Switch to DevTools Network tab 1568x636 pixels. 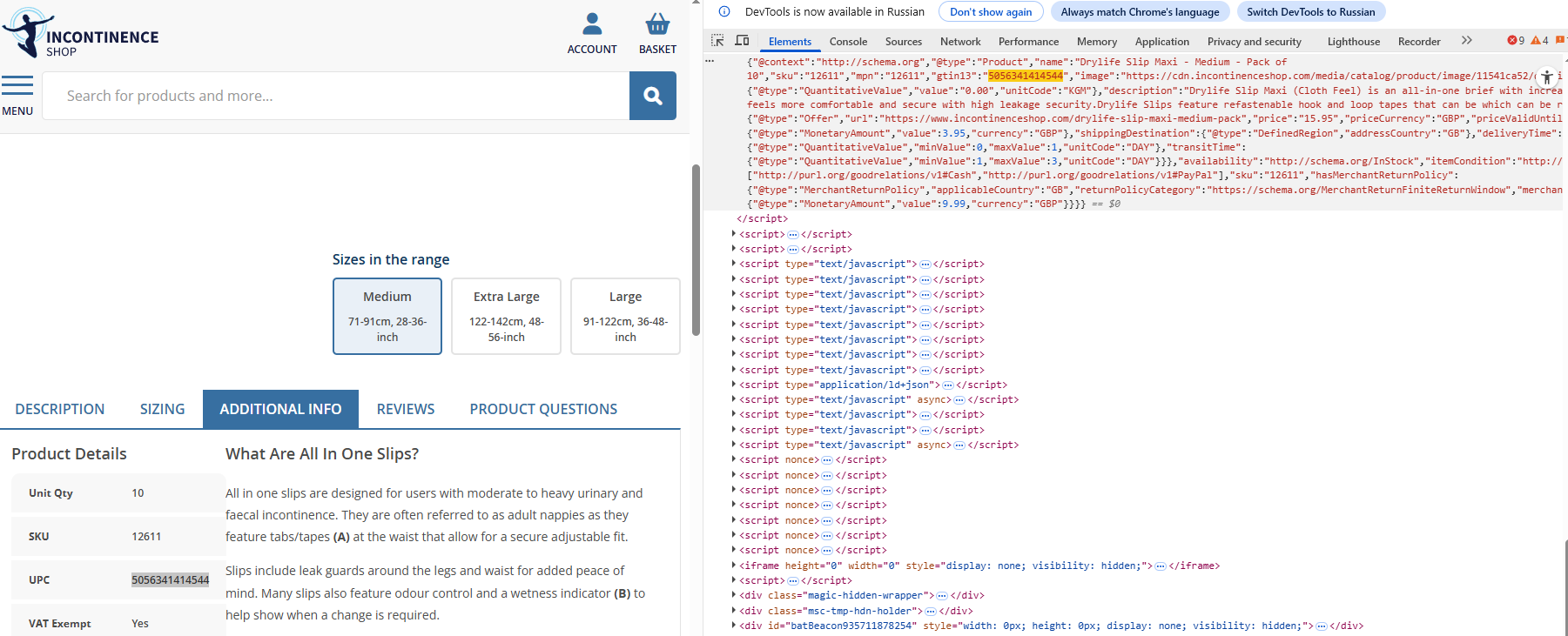click(960, 41)
